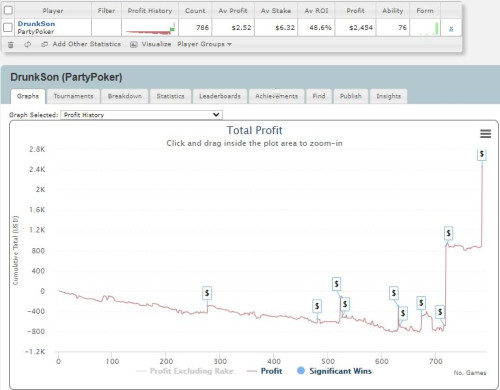Remove DrunkSon row with x link
Viewport: 500px width, 390px height.
(x=451, y=29)
